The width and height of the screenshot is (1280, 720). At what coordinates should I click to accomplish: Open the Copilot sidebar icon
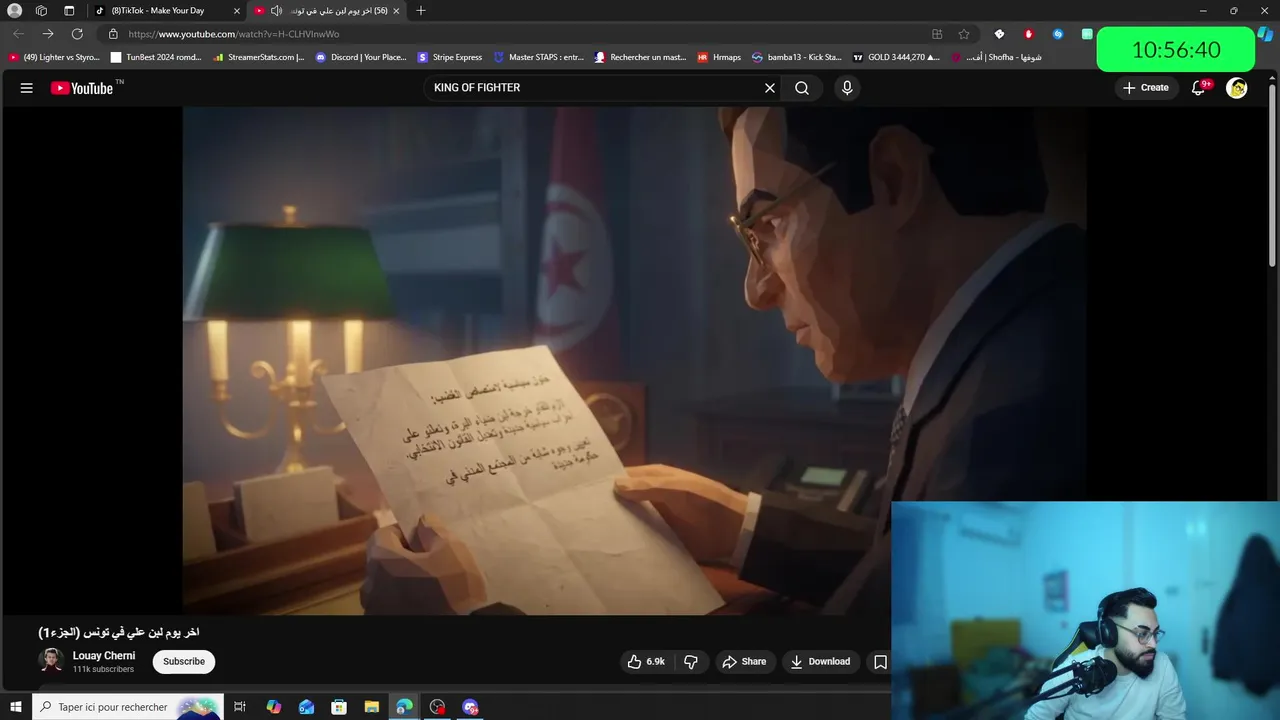tap(1266, 34)
